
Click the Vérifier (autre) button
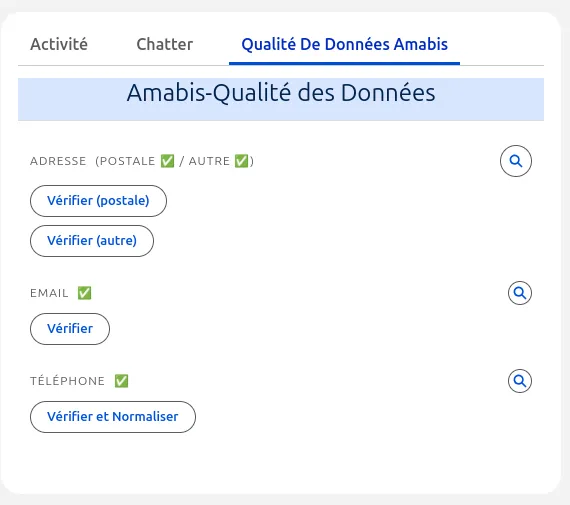(x=92, y=241)
